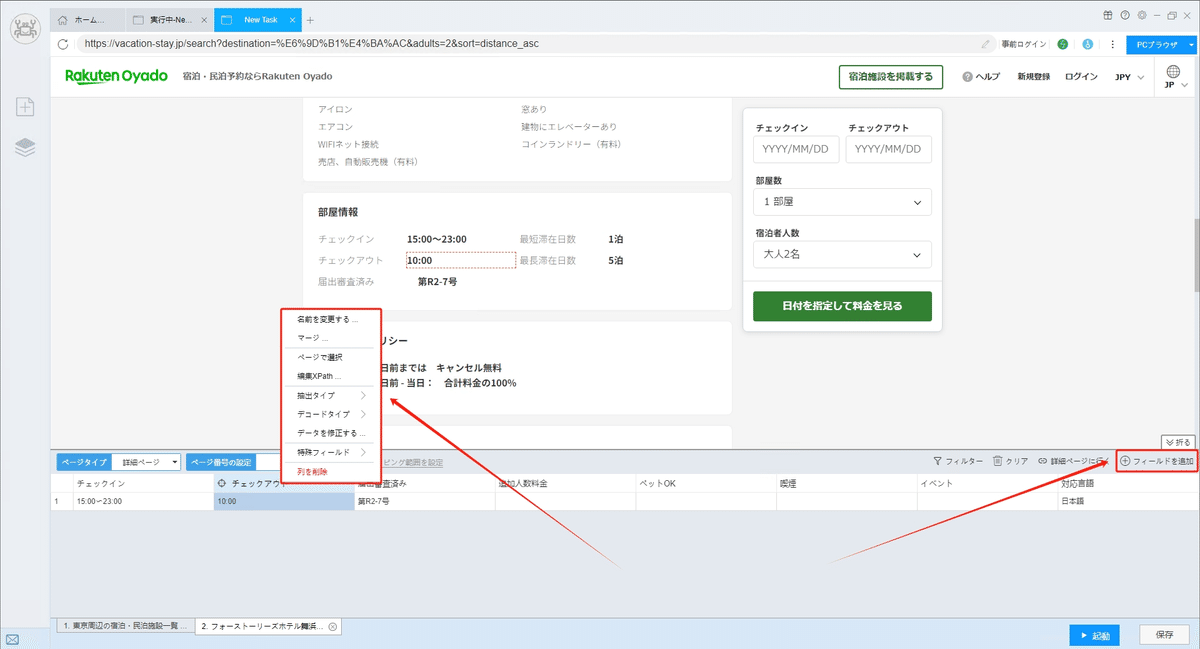
Task: Click the クリア trash icon
Action: 997,461
